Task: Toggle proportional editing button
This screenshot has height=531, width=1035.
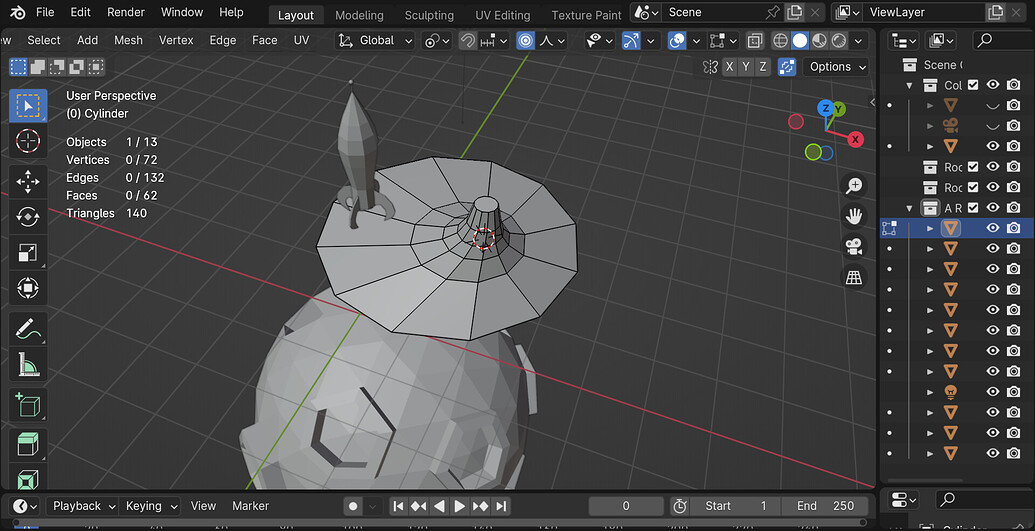Action: click(x=526, y=41)
